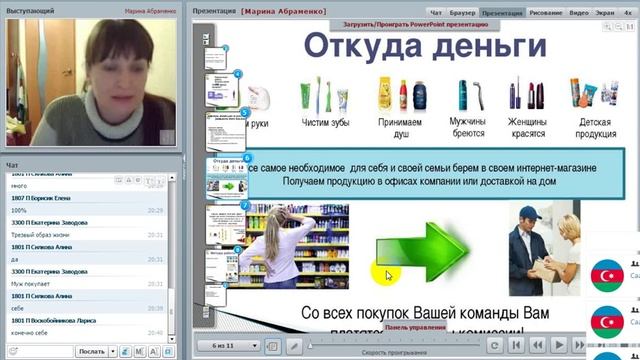640x360 pixels.
Task: Click the 'Детская продукция' slide label
Action: click(x=596, y=128)
